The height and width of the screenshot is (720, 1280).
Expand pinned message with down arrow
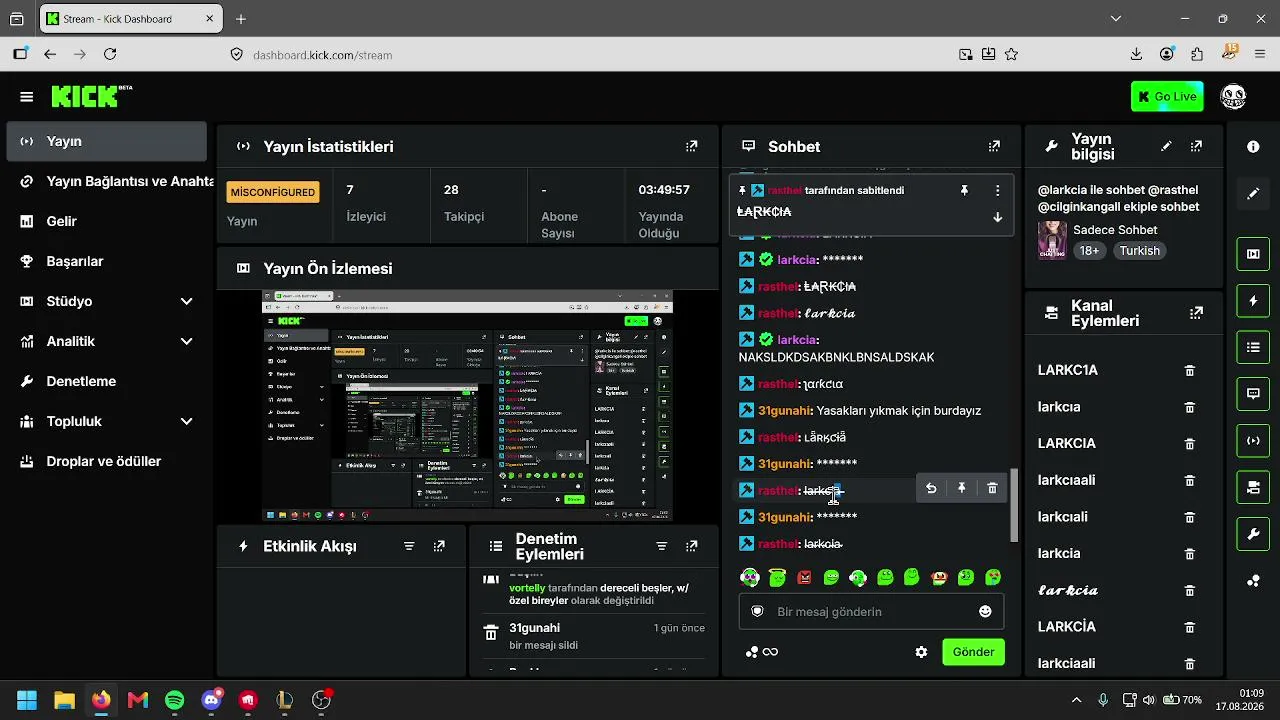click(x=997, y=217)
